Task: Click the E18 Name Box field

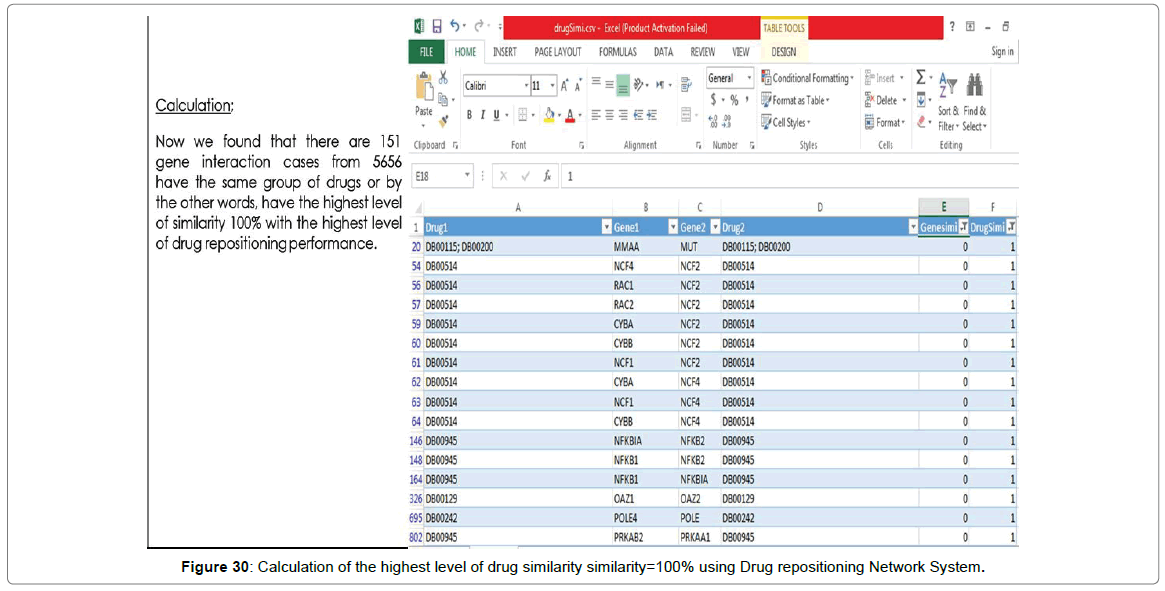Action: point(437,176)
